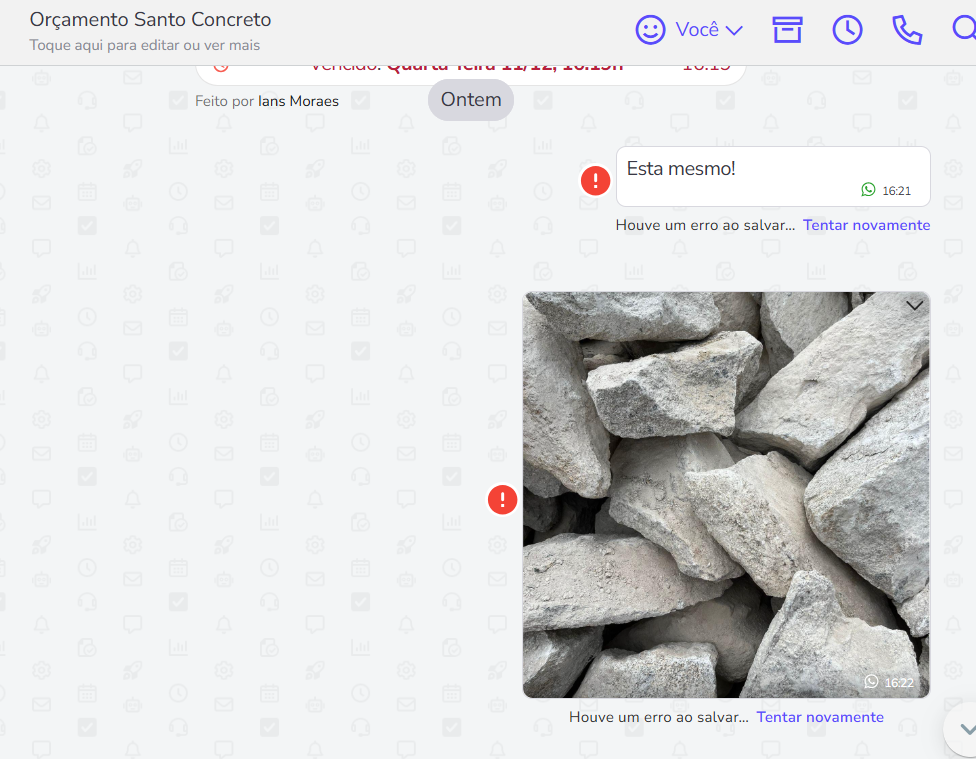Click WhatsApp icon on the photo timestamp
Viewport: 976px width, 759px height.
[871, 682]
